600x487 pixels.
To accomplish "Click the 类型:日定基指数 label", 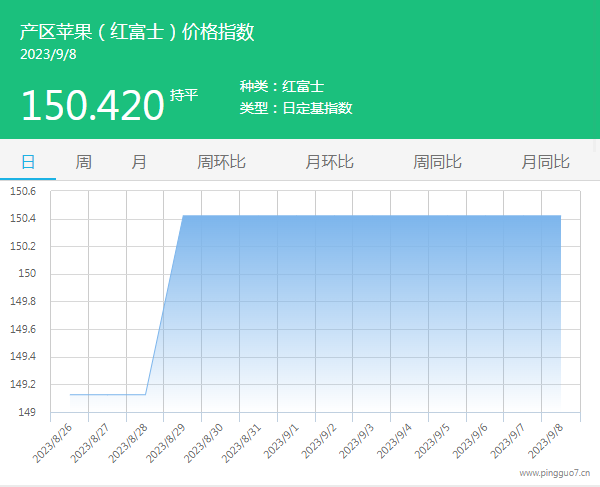I will 296,108.
